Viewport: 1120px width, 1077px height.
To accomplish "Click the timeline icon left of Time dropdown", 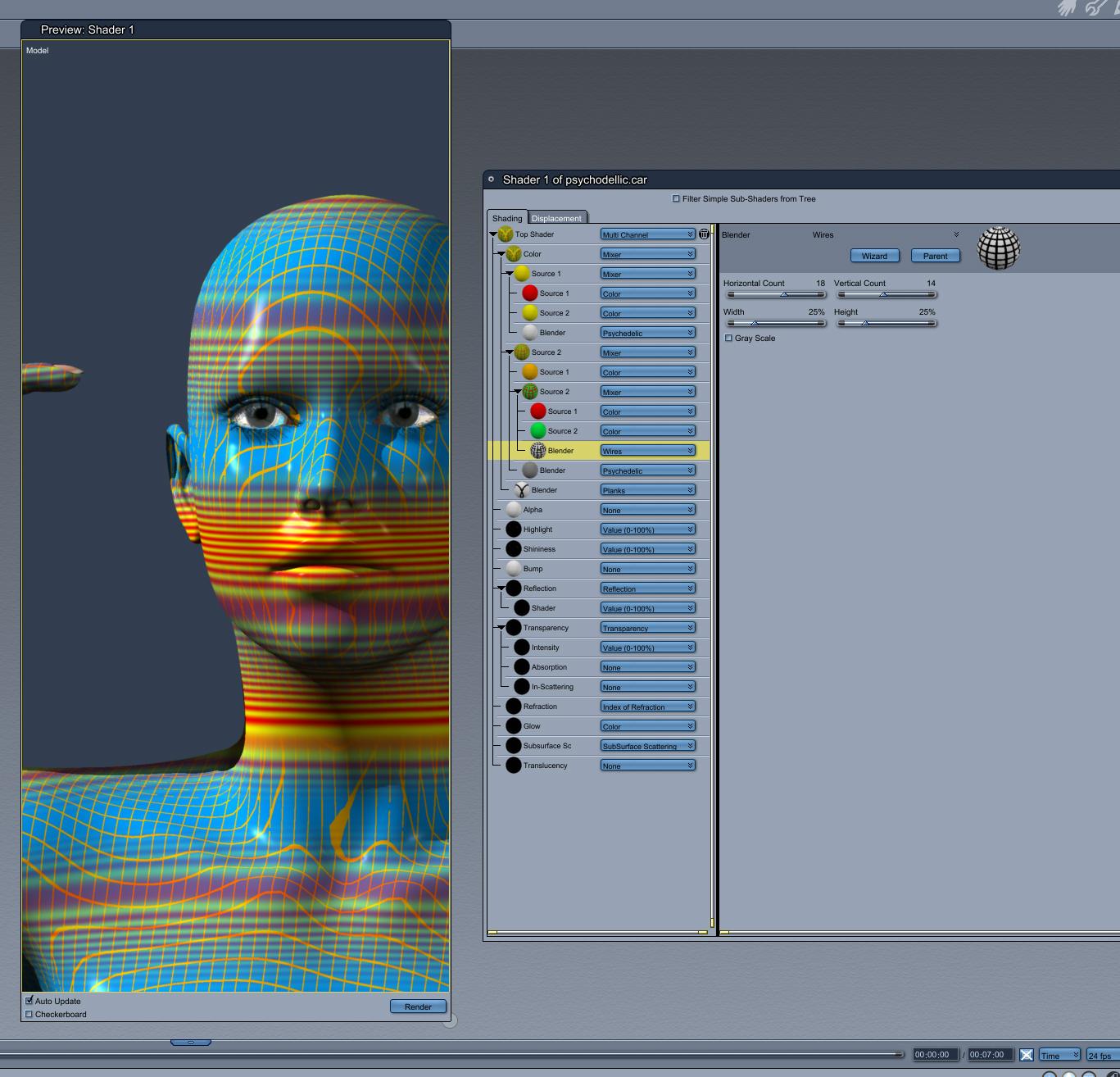I will tap(1027, 1055).
